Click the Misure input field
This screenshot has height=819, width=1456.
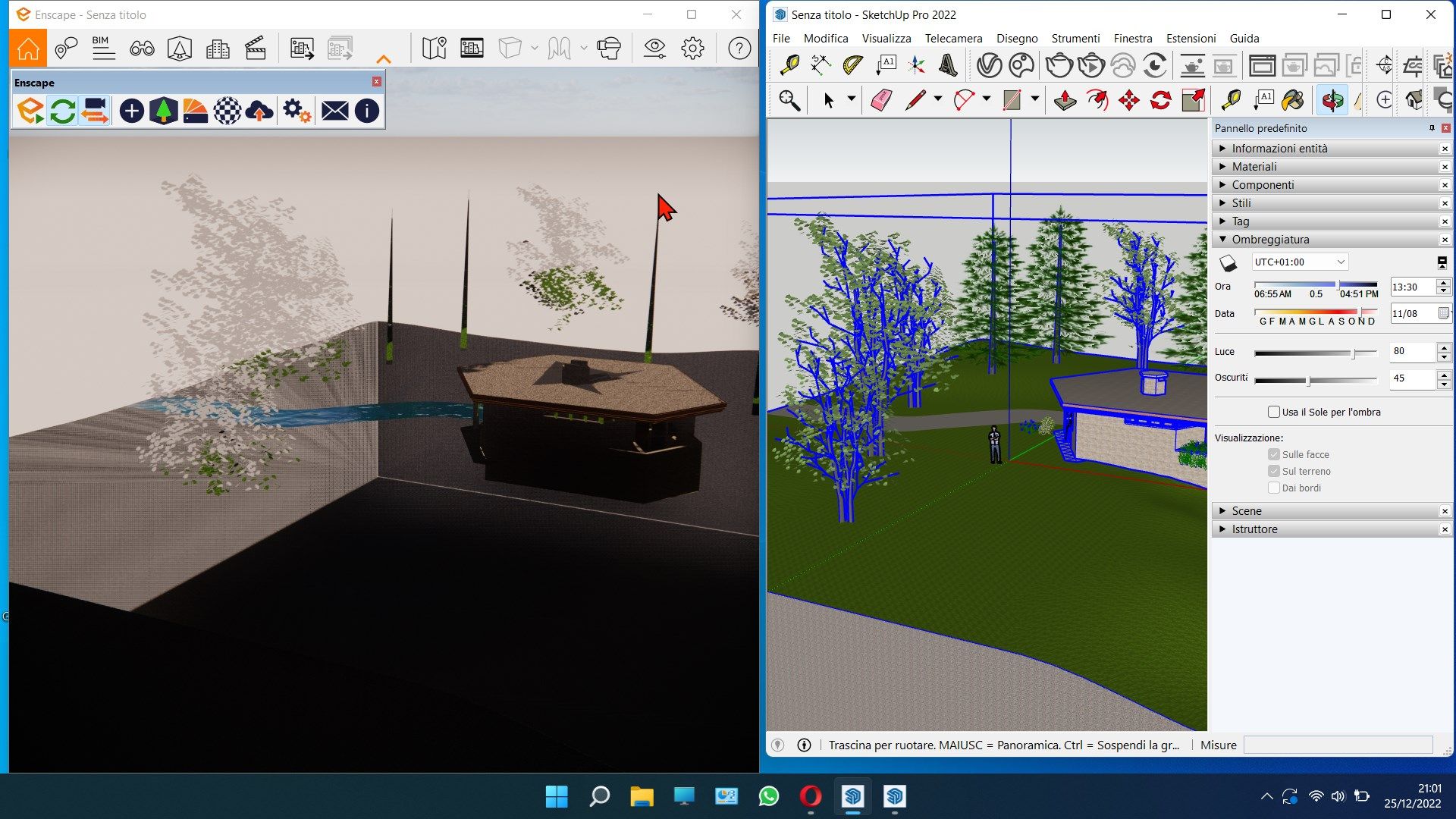click(1338, 745)
